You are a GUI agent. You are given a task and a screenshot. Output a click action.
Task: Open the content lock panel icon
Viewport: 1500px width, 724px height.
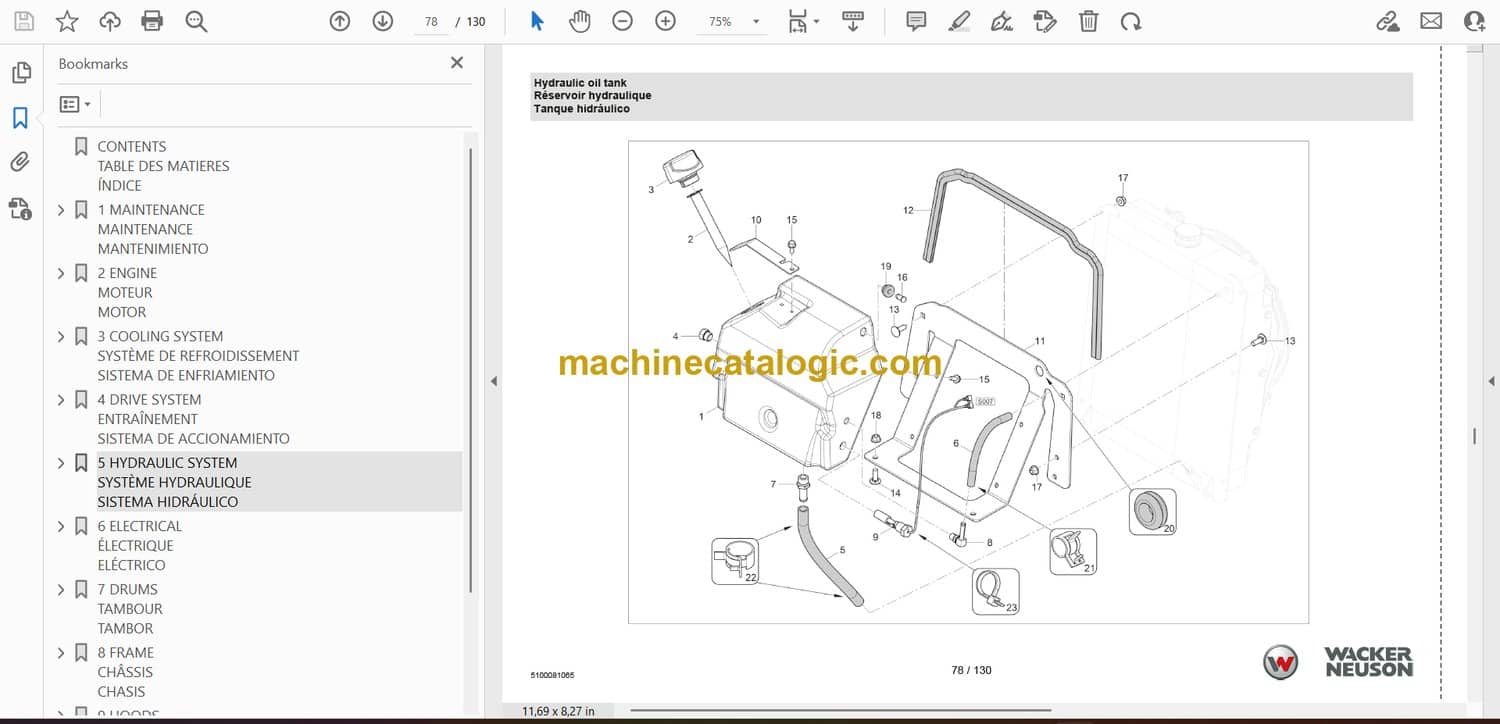[20, 208]
